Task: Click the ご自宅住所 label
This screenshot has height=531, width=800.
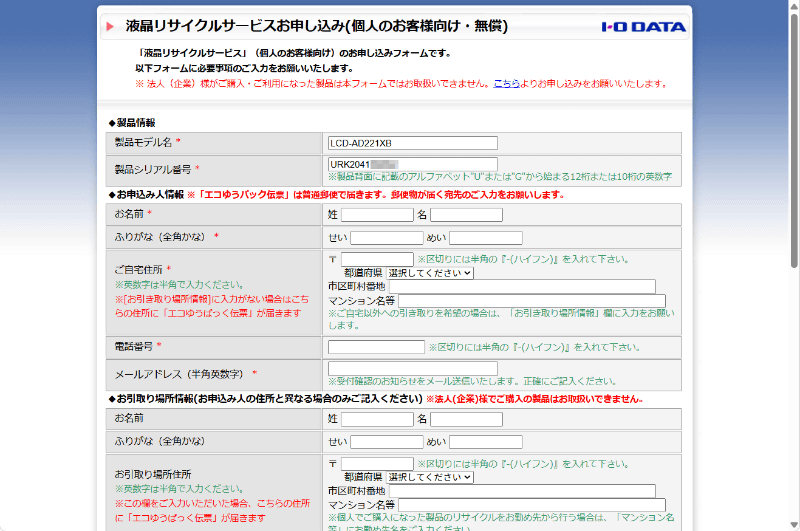Action: point(138,269)
